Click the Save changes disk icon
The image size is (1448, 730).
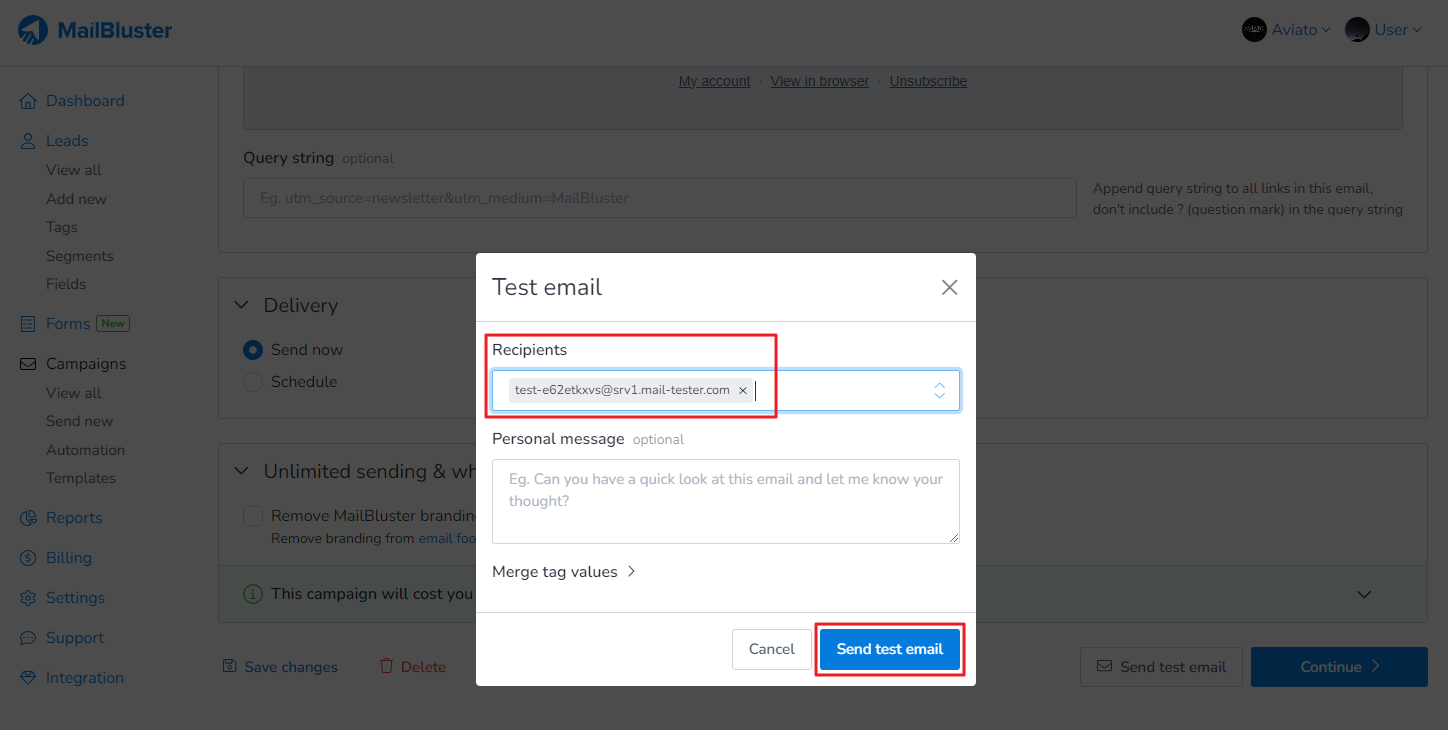(231, 666)
